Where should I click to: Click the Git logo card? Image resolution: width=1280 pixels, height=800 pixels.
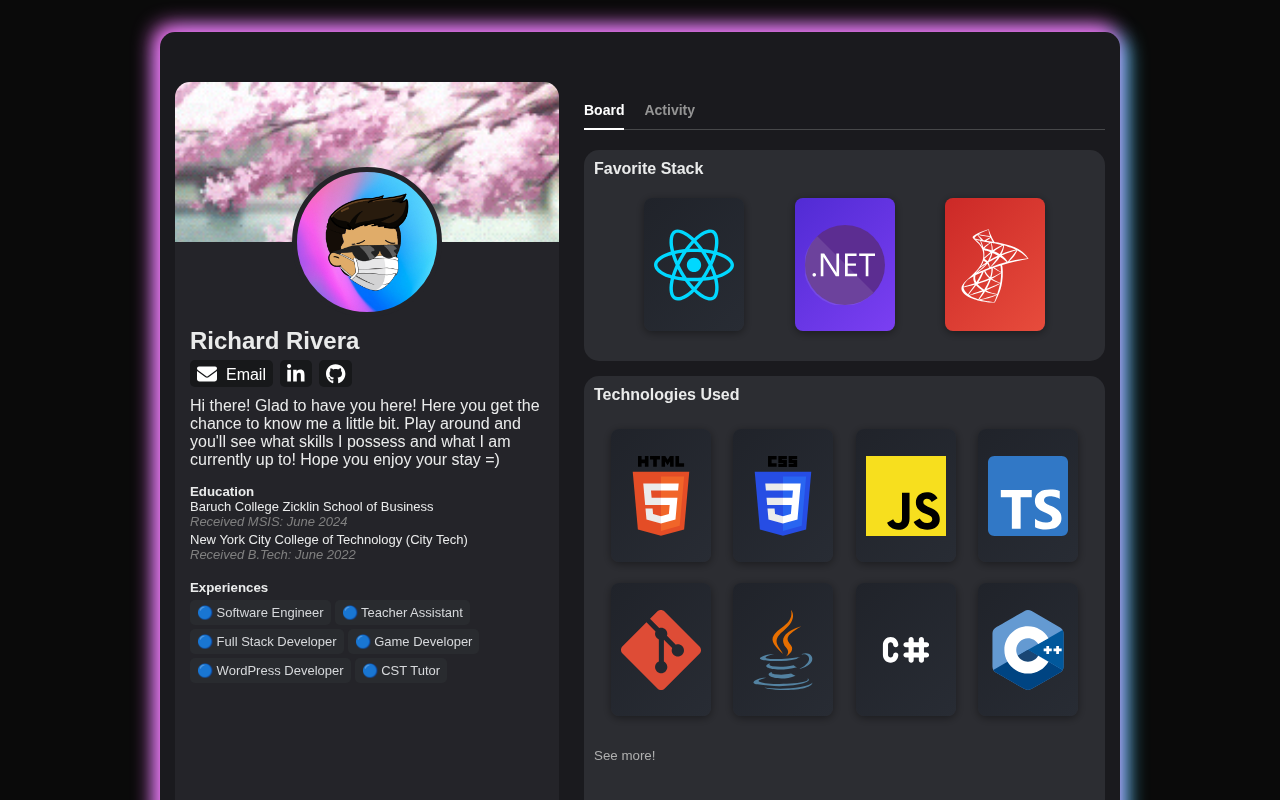661,650
